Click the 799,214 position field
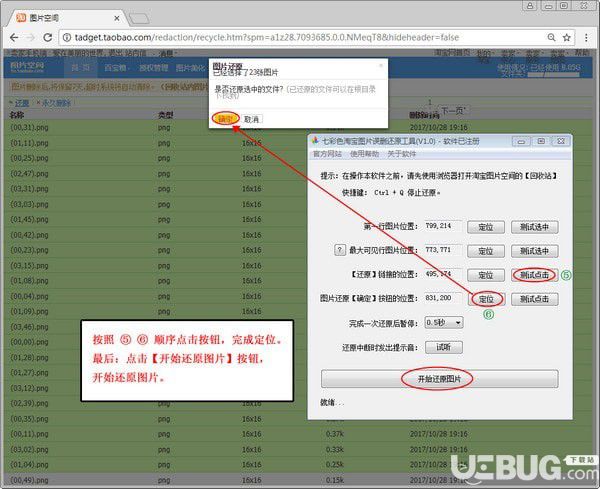This screenshot has height=489, width=600. pyautogui.click(x=443, y=227)
